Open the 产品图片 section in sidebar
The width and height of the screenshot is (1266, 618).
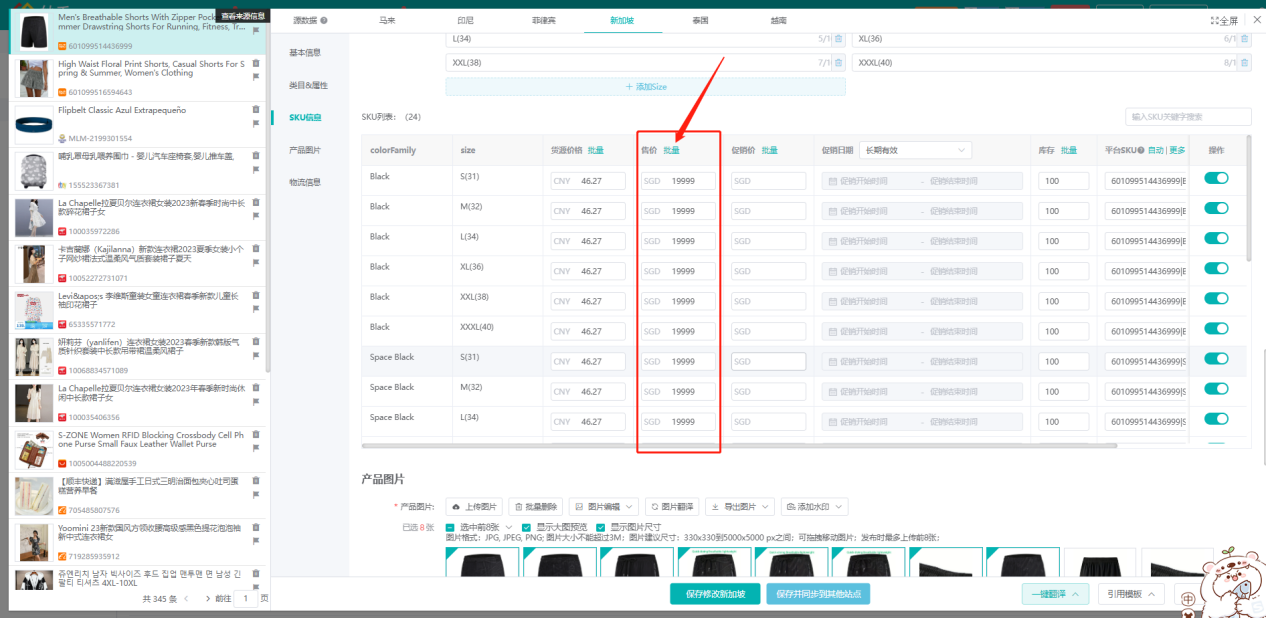click(305, 150)
